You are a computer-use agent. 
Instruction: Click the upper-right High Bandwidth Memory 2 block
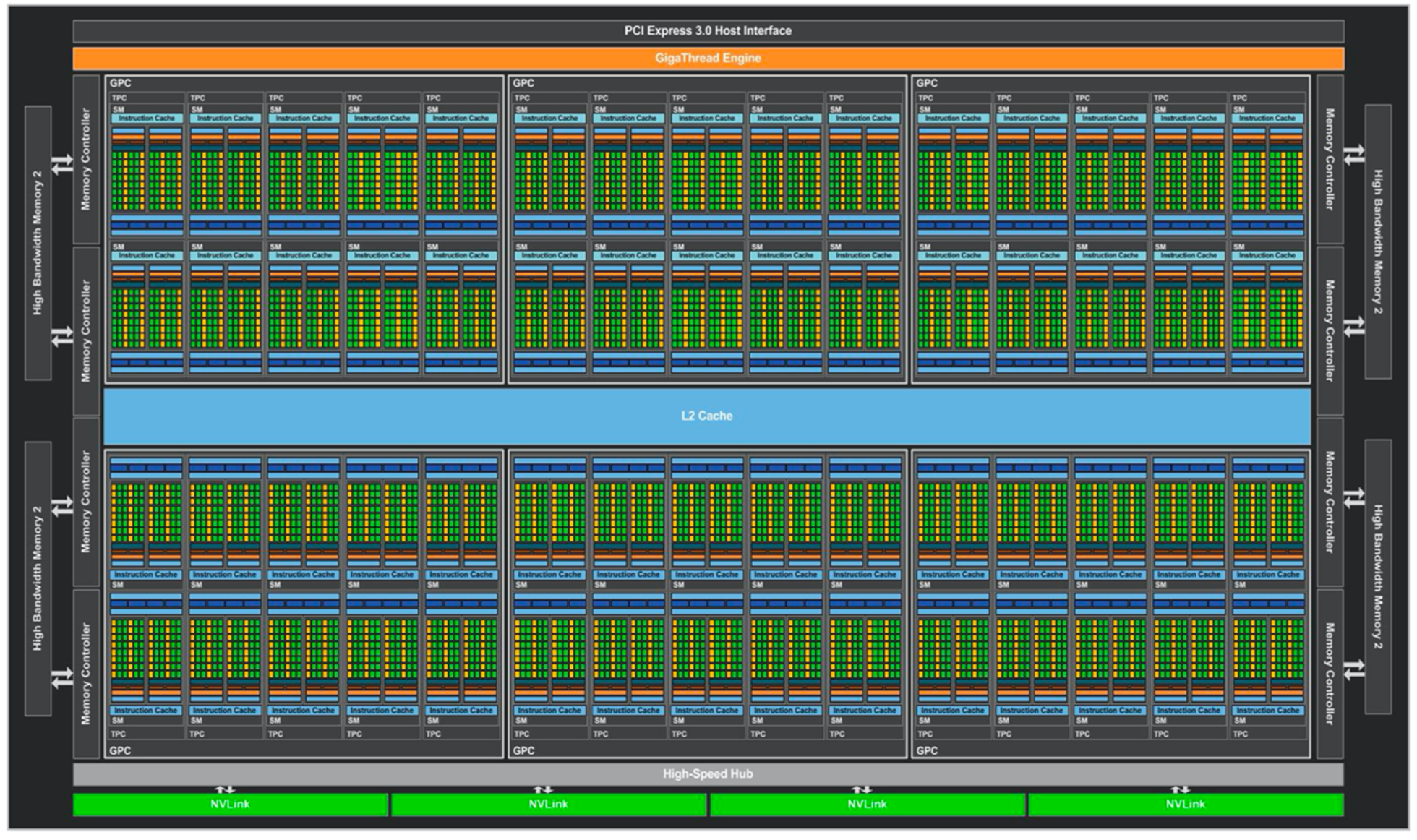tap(1378, 241)
